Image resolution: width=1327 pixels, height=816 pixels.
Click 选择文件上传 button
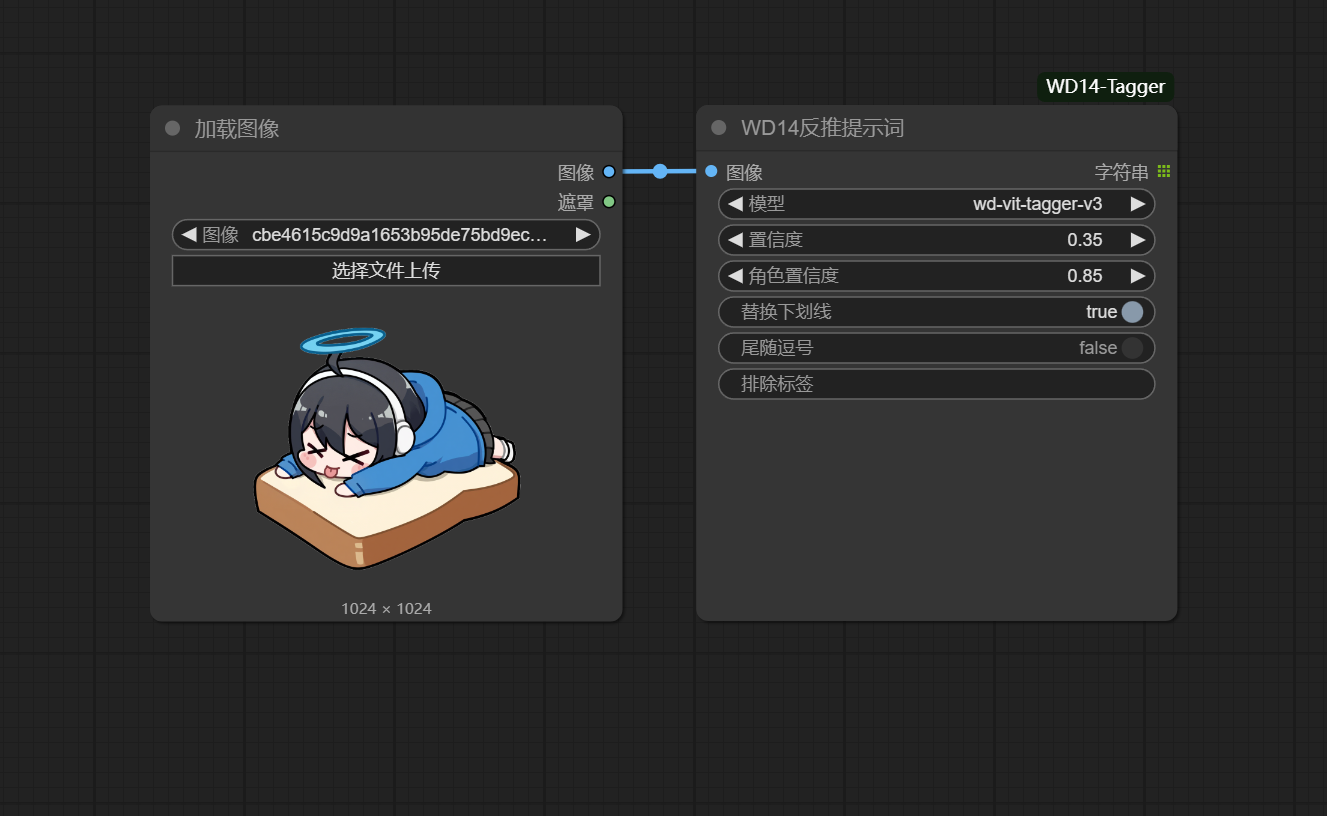pos(386,271)
